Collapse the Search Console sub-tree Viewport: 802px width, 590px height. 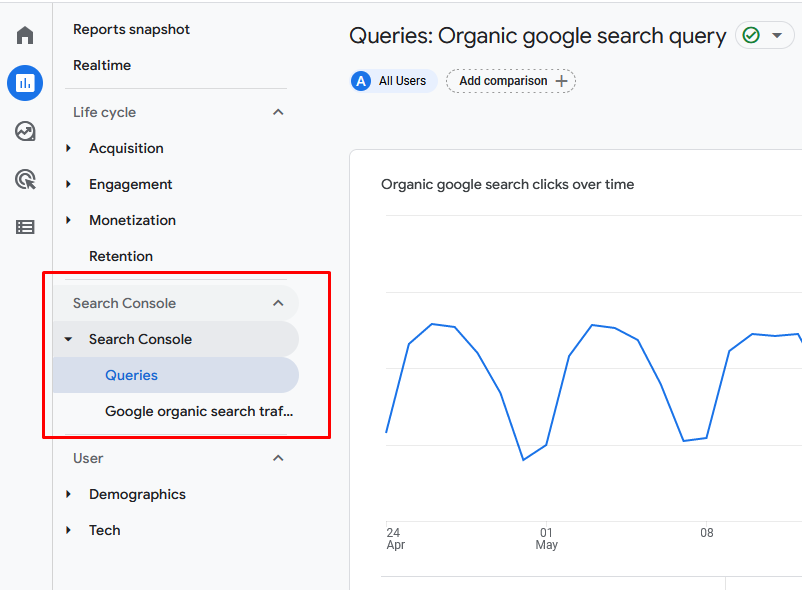click(68, 339)
